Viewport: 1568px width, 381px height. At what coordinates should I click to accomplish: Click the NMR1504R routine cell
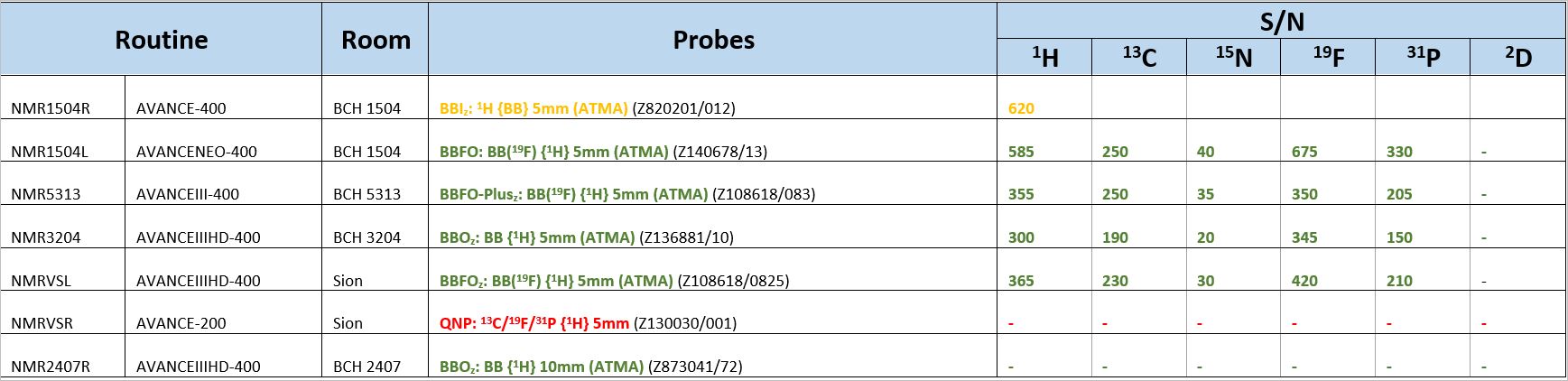coord(51,108)
